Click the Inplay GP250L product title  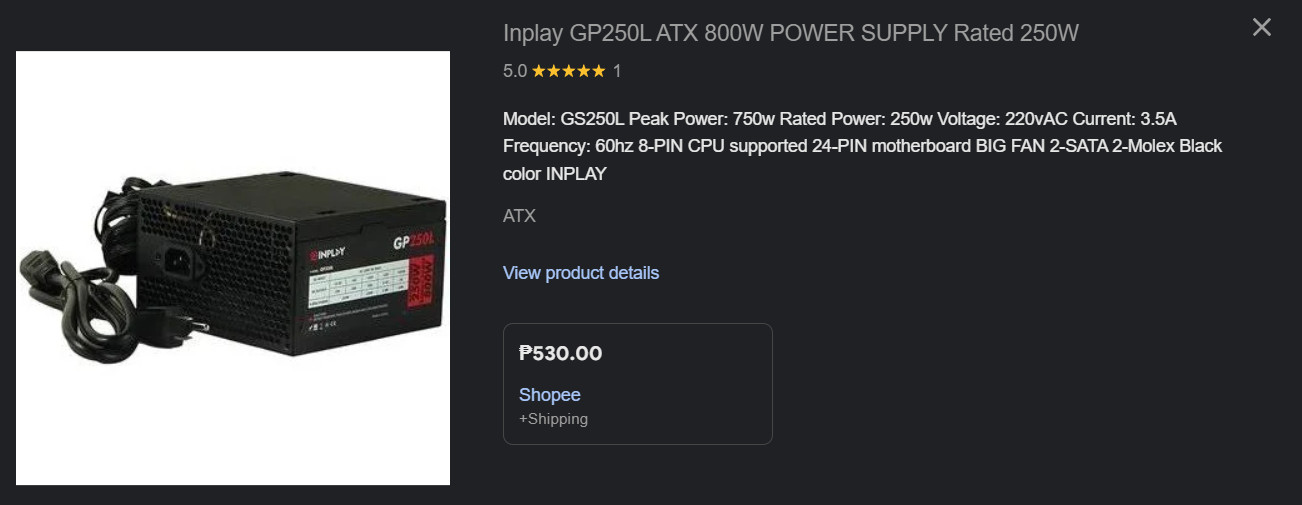[790, 33]
